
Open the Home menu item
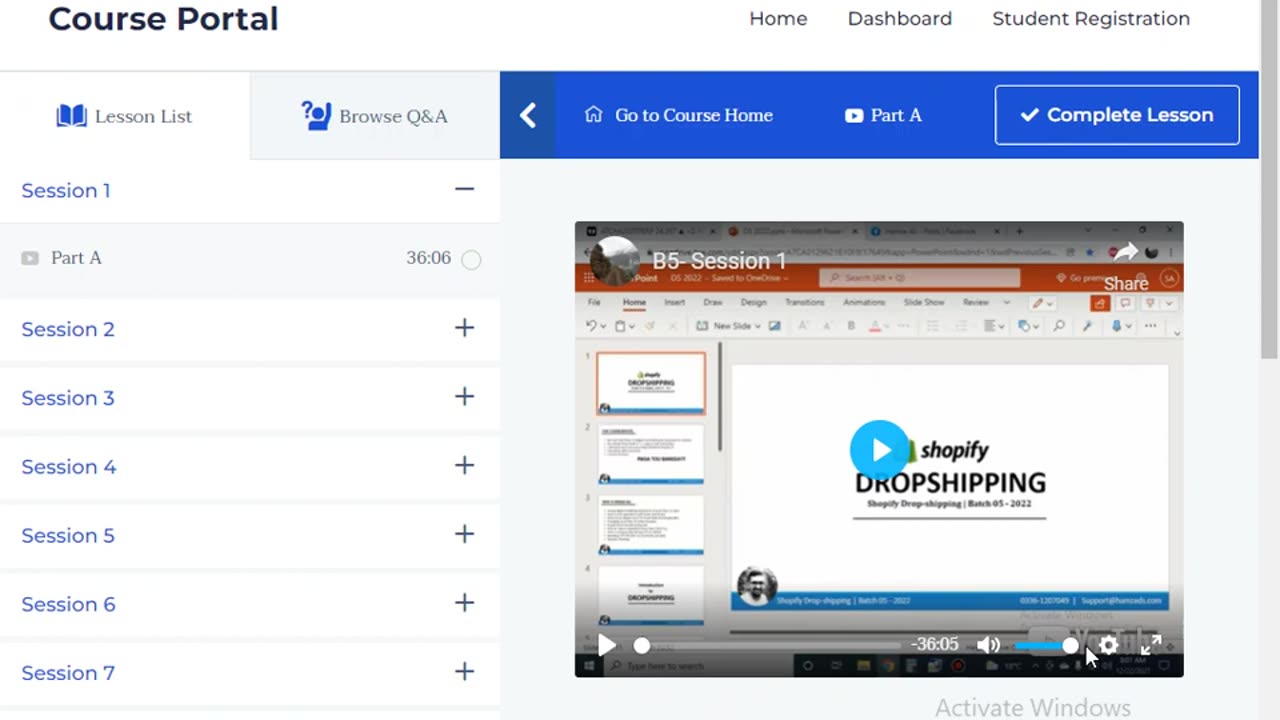coord(778,19)
